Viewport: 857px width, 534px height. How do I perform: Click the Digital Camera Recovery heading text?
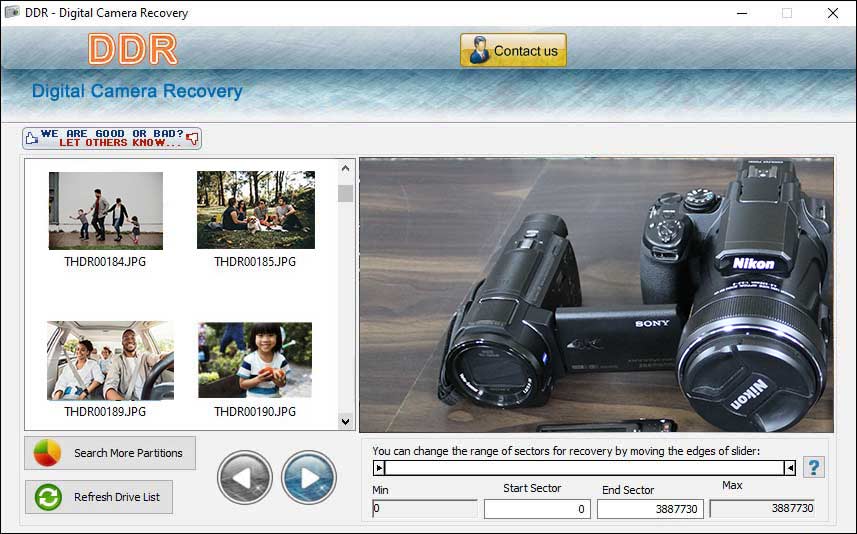pyautogui.click(x=137, y=91)
